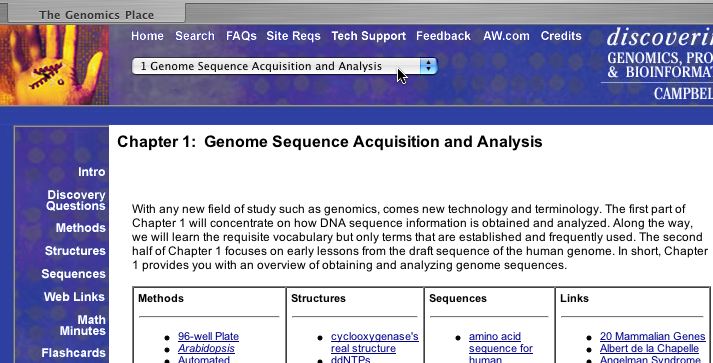
Task: Visit AW.com from the header
Action: 506,36
